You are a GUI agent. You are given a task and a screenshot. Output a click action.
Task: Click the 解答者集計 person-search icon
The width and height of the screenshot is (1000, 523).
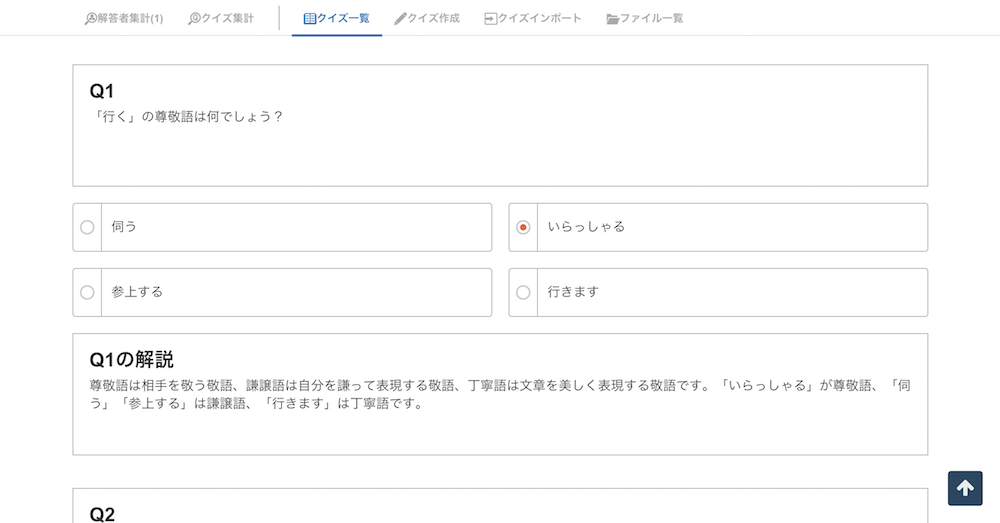coord(90,18)
